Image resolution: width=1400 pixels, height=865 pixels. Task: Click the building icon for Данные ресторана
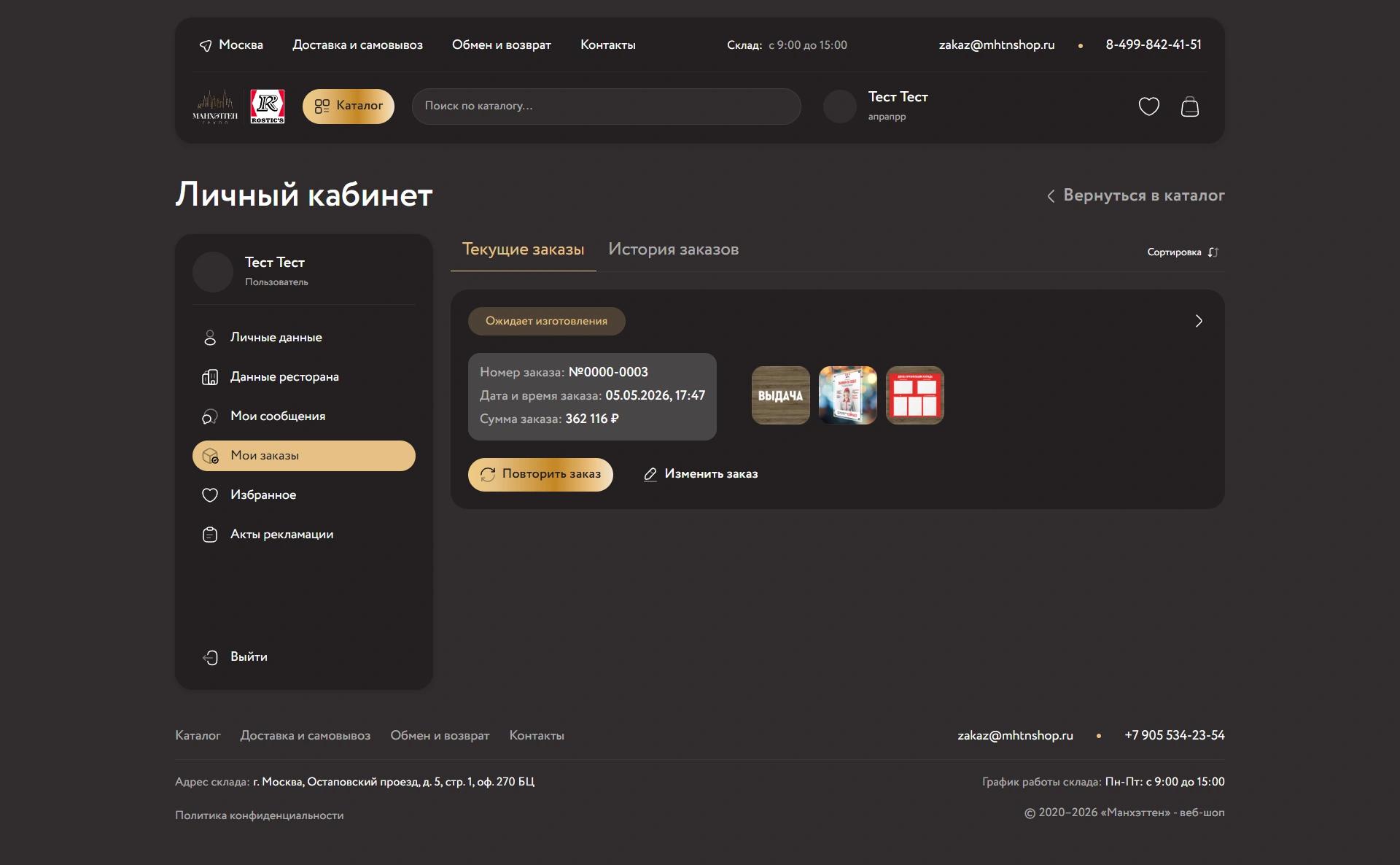click(210, 377)
